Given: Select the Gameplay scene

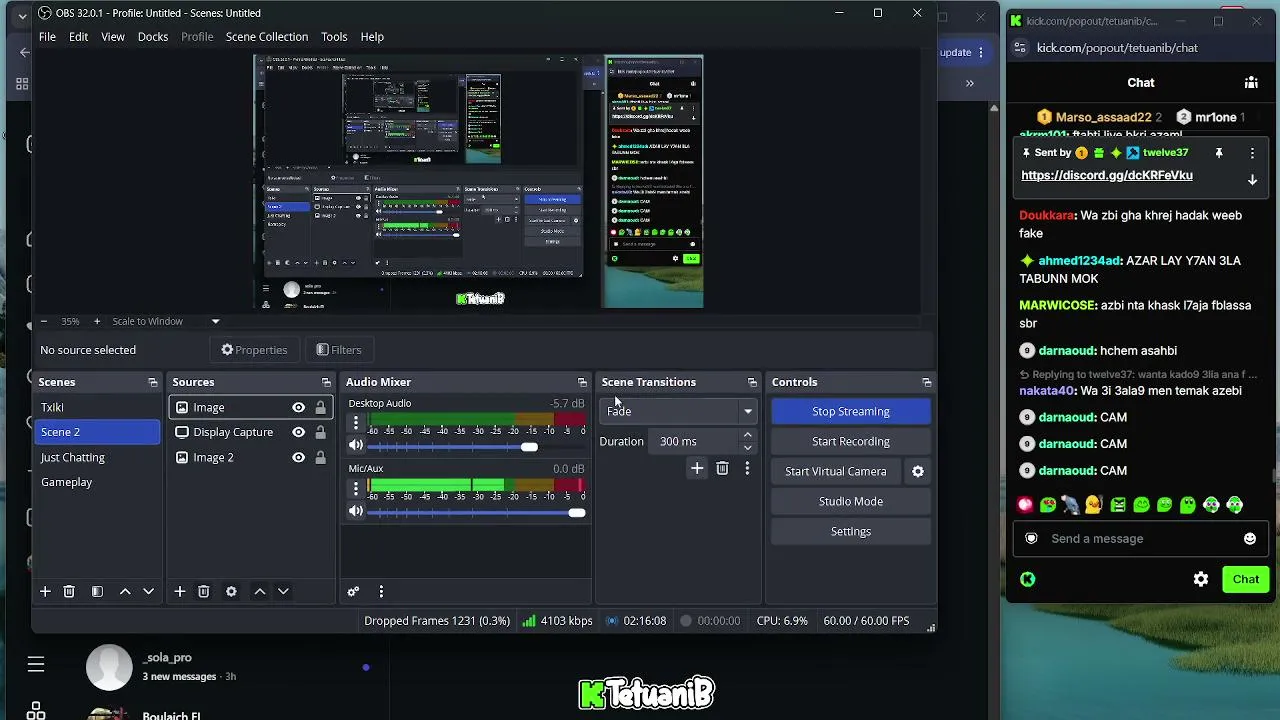Looking at the screenshot, I should click(97, 482).
